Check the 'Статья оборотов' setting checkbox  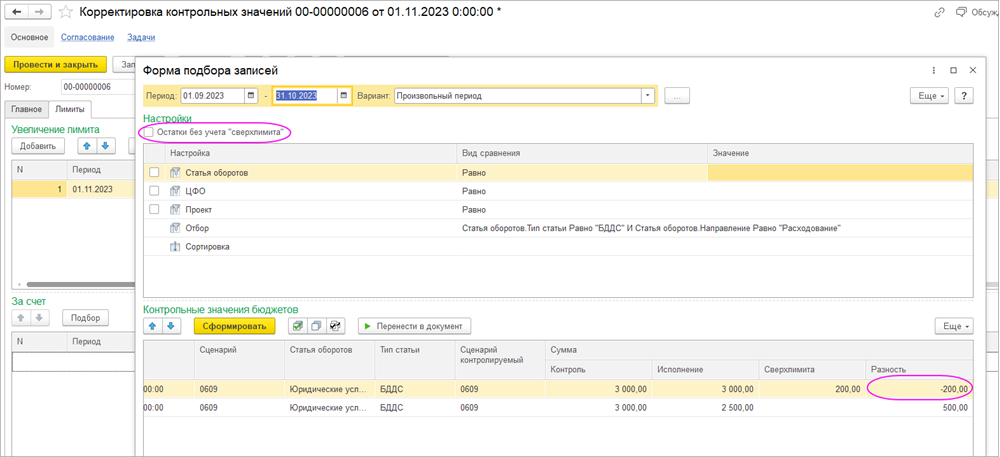(x=154, y=173)
